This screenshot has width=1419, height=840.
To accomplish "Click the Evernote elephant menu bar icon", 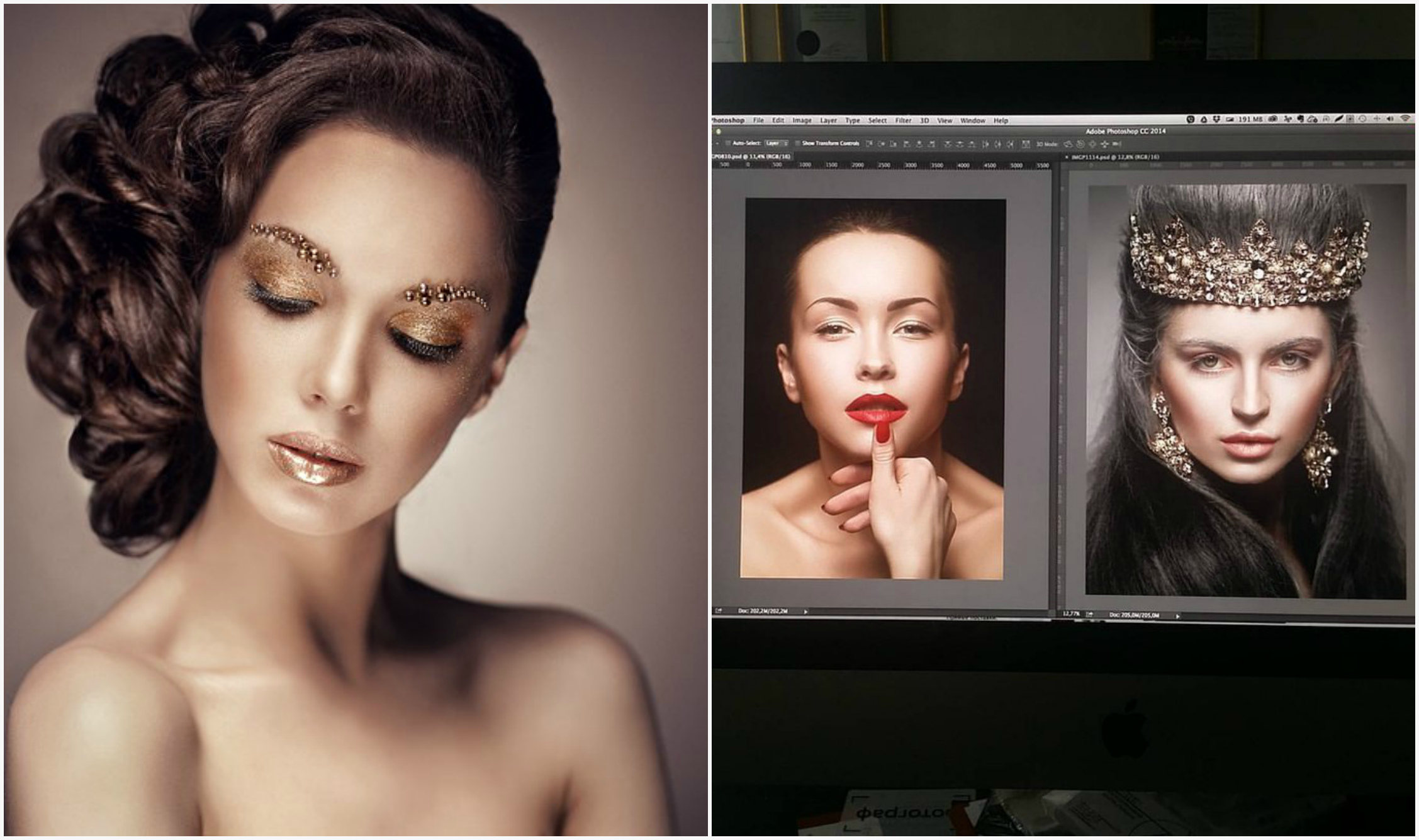I will [1300, 119].
